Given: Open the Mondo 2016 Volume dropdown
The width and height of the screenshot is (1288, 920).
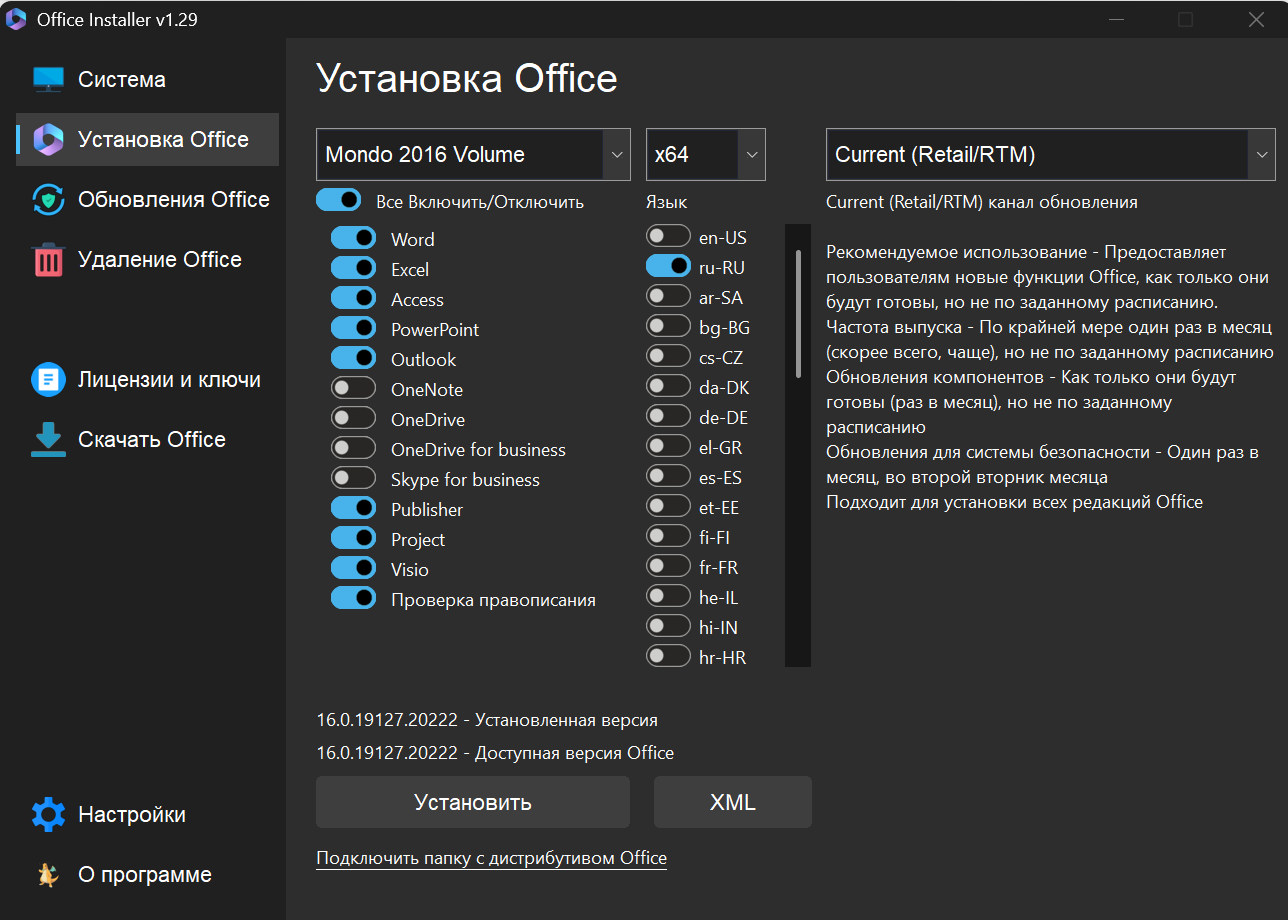Looking at the screenshot, I should click(473, 155).
